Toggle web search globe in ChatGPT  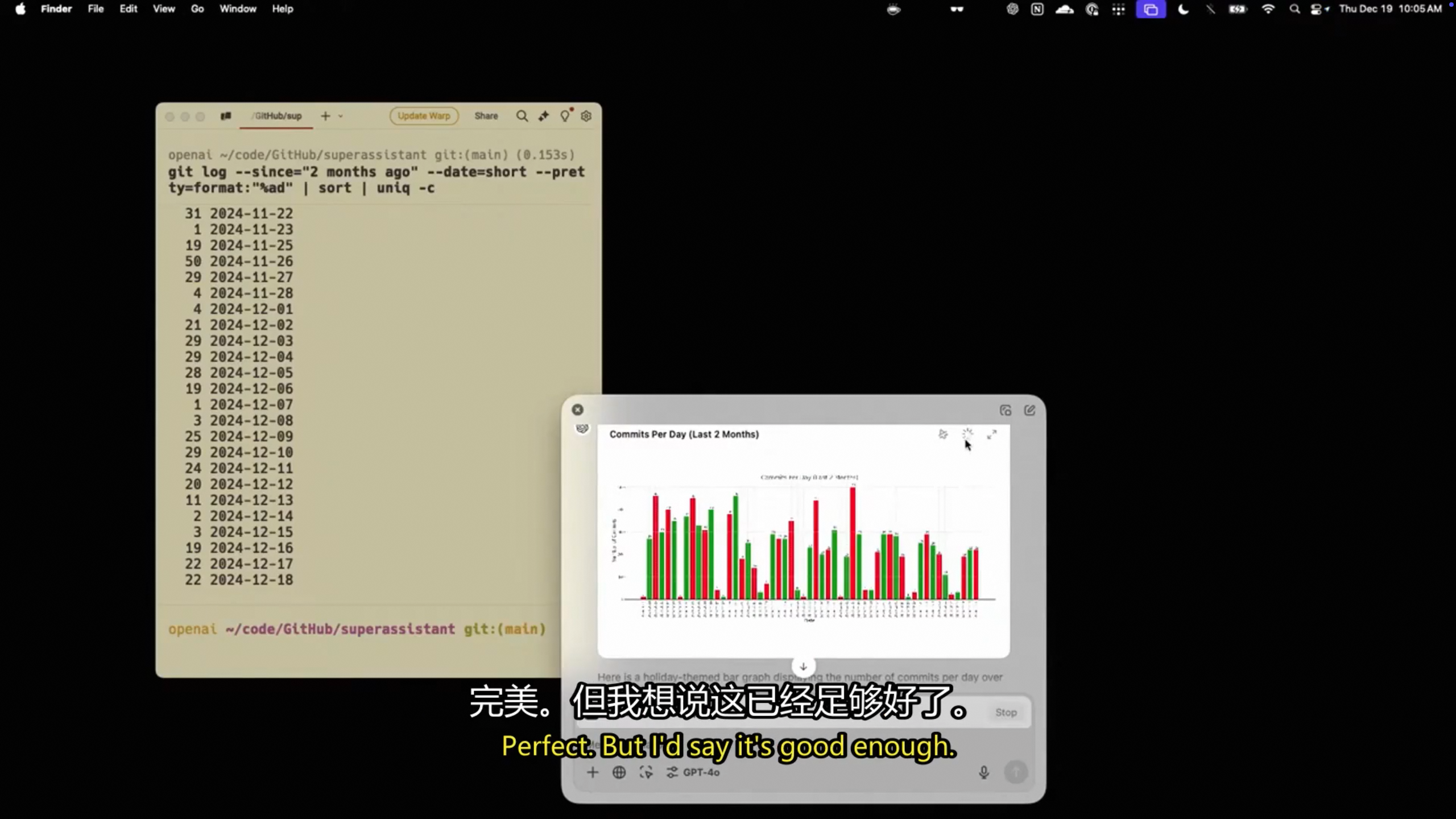(x=619, y=772)
